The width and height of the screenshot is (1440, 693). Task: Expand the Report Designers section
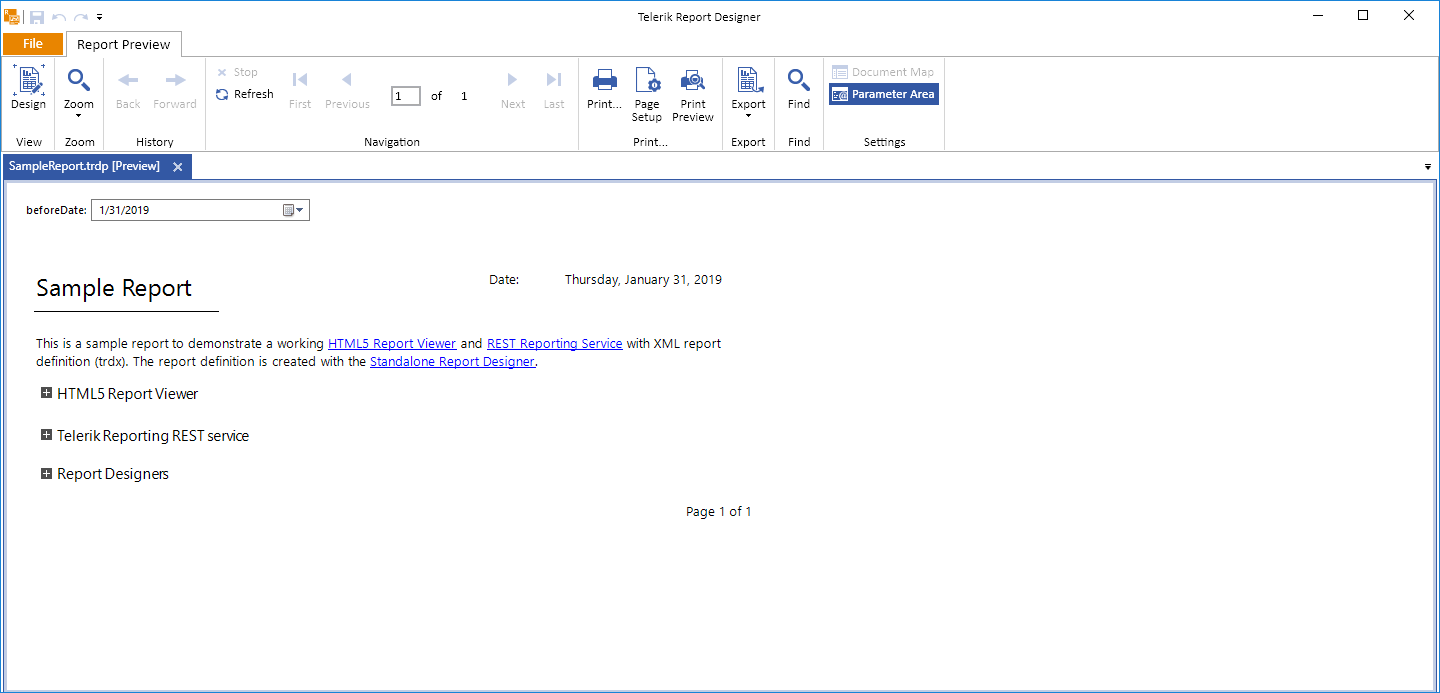(x=46, y=473)
